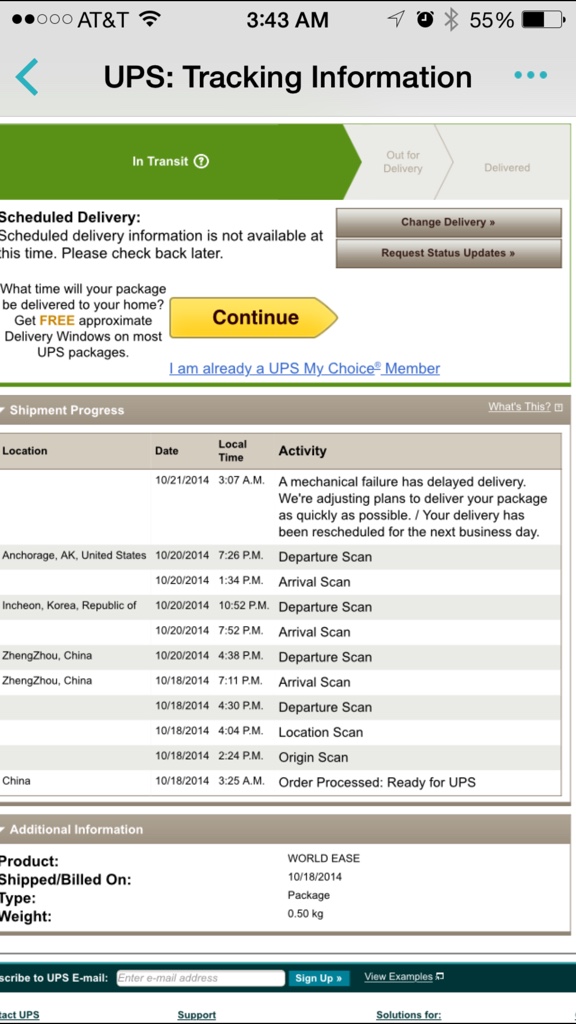Tap the Wi-Fi signal icon
This screenshot has width=576, height=1024.
pyautogui.click(x=150, y=20)
